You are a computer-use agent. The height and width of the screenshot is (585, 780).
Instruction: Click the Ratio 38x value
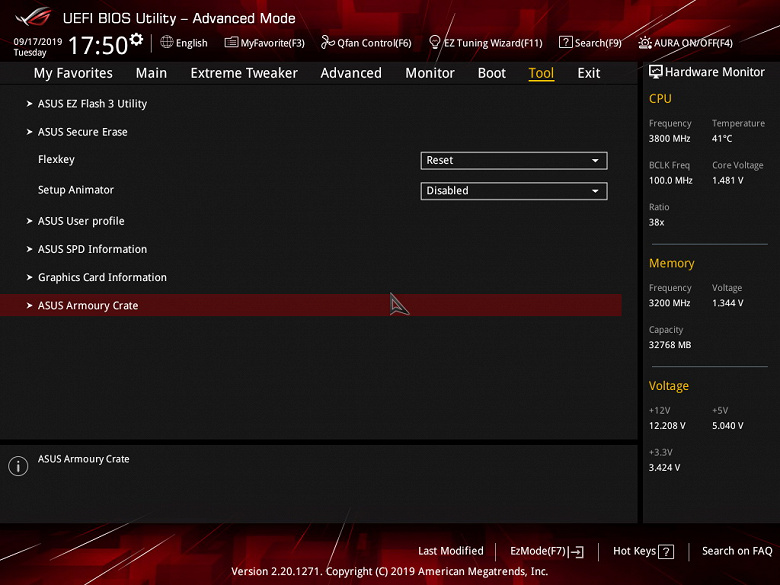(657, 222)
